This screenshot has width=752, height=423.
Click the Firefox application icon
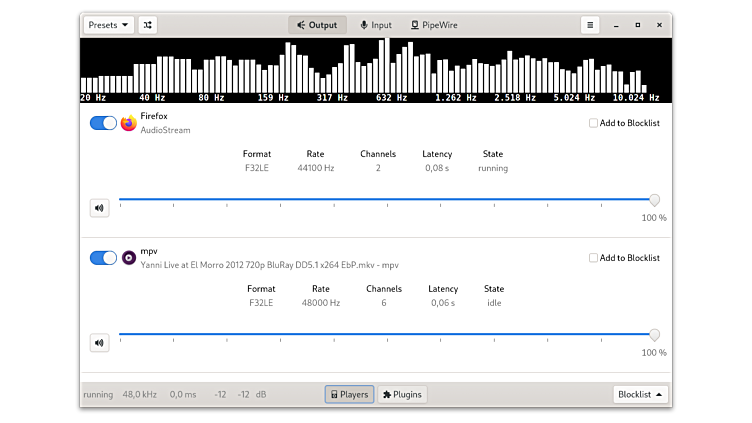click(129, 123)
